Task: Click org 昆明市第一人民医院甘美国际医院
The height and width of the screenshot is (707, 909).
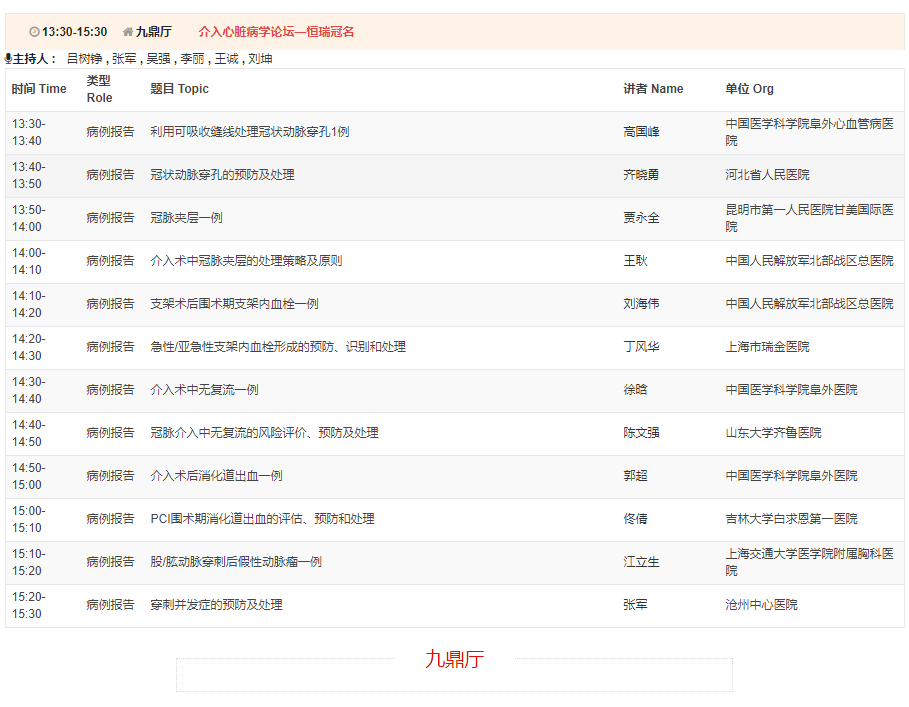Action: (809, 218)
